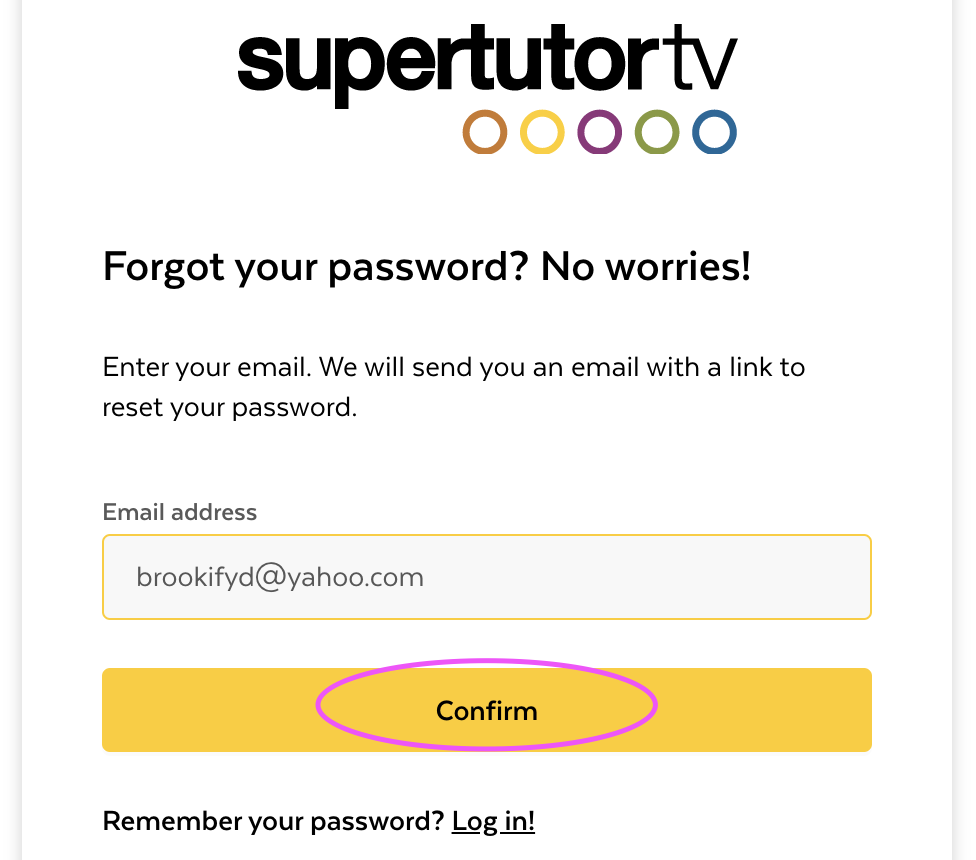Click the 'super' portion of the logo
The width and height of the screenshot is (976, 860).
coord(336,68)
